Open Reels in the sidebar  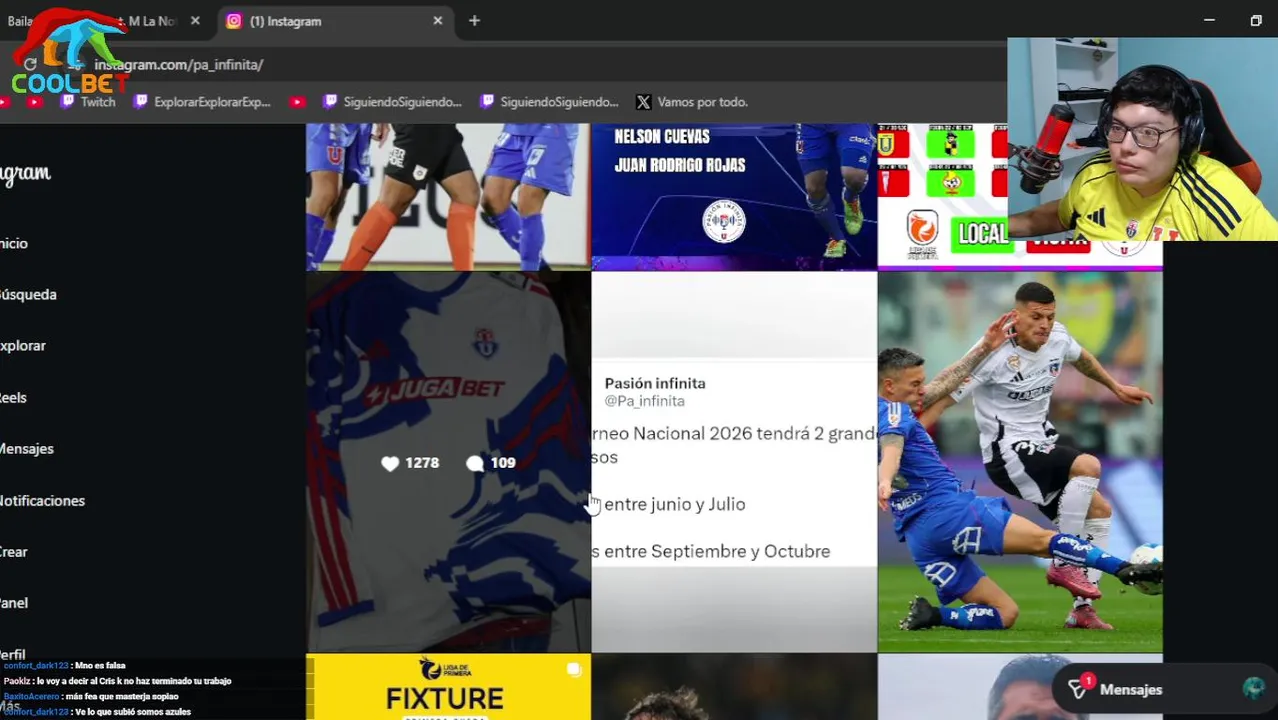(13, 398)
